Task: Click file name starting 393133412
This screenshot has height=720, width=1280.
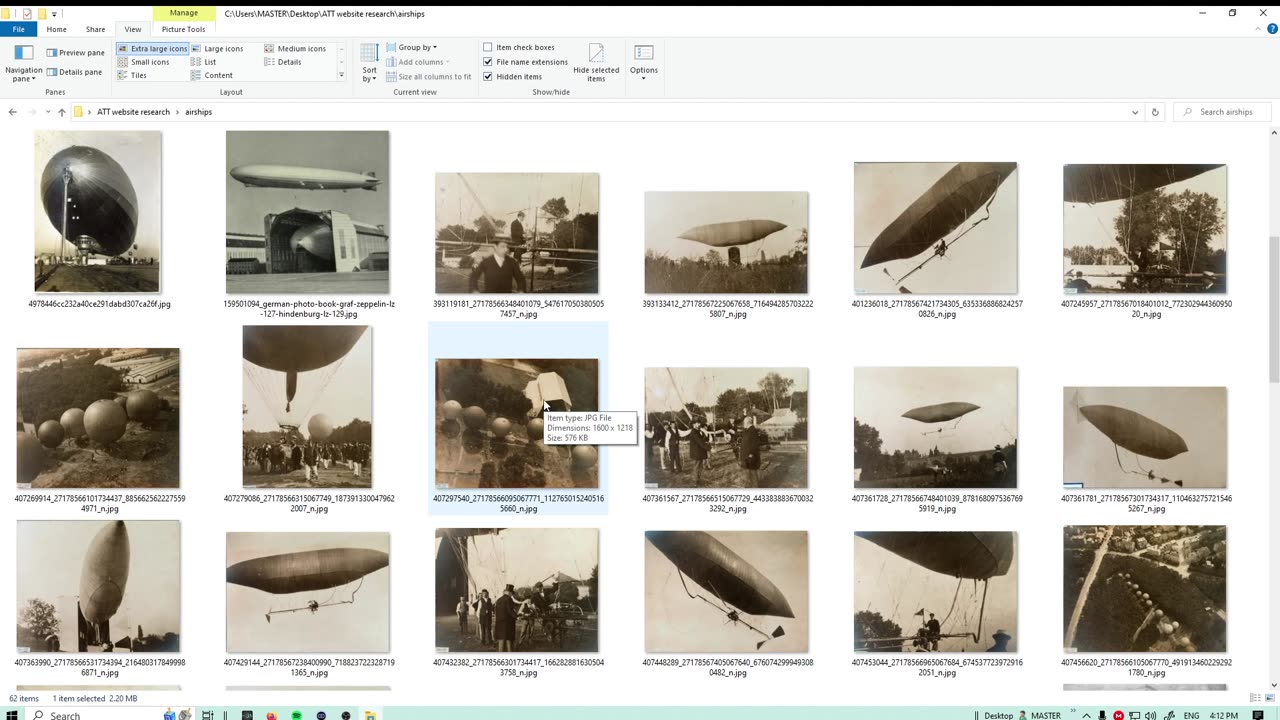Action: [x=727, y=308]
